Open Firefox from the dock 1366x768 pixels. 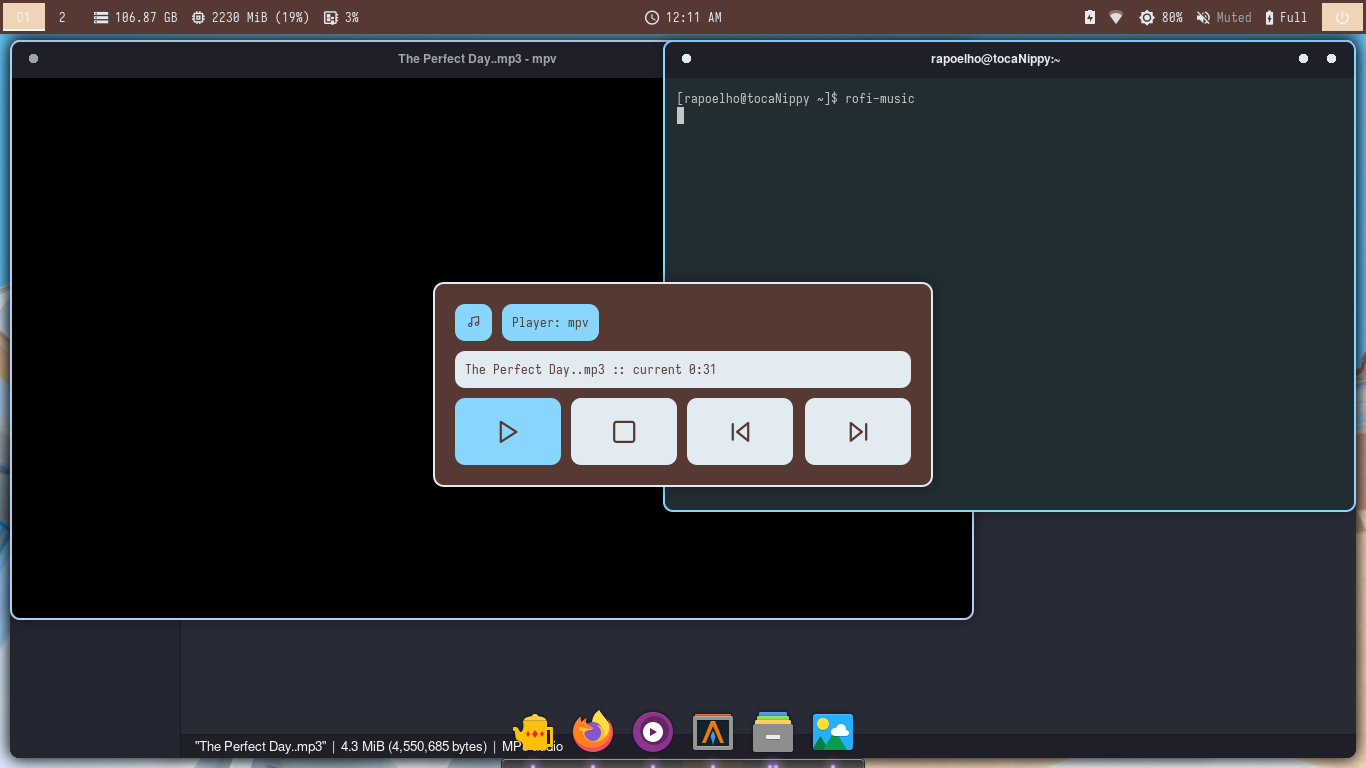(593, 732)
